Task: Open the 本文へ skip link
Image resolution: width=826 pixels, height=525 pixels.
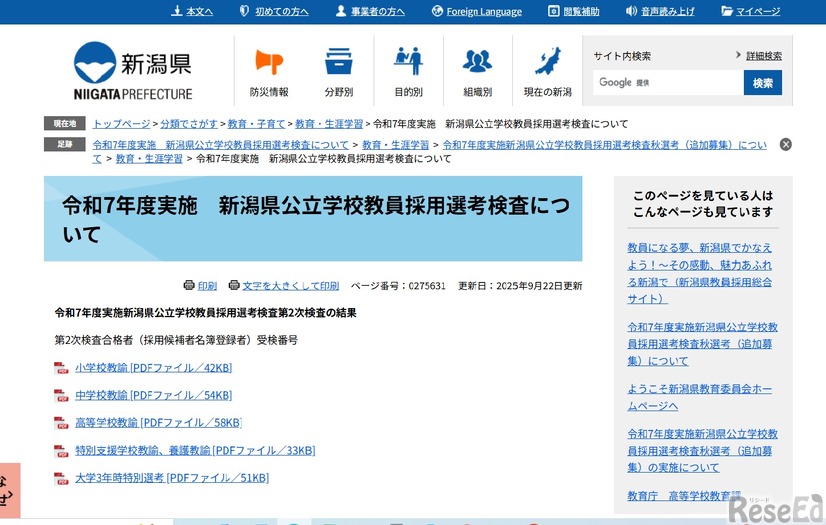Action: coord(193,11)
